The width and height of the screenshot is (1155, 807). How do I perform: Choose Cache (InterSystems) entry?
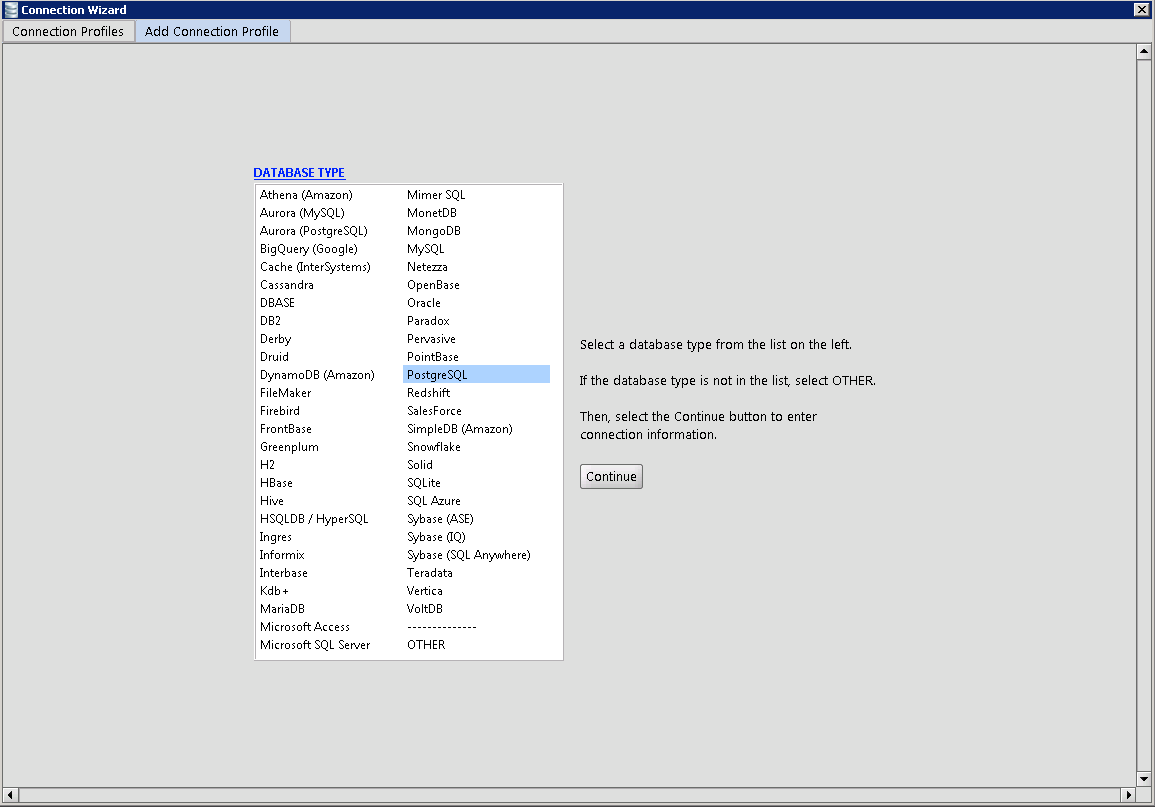pyautogui.click(x=315, y=267)
